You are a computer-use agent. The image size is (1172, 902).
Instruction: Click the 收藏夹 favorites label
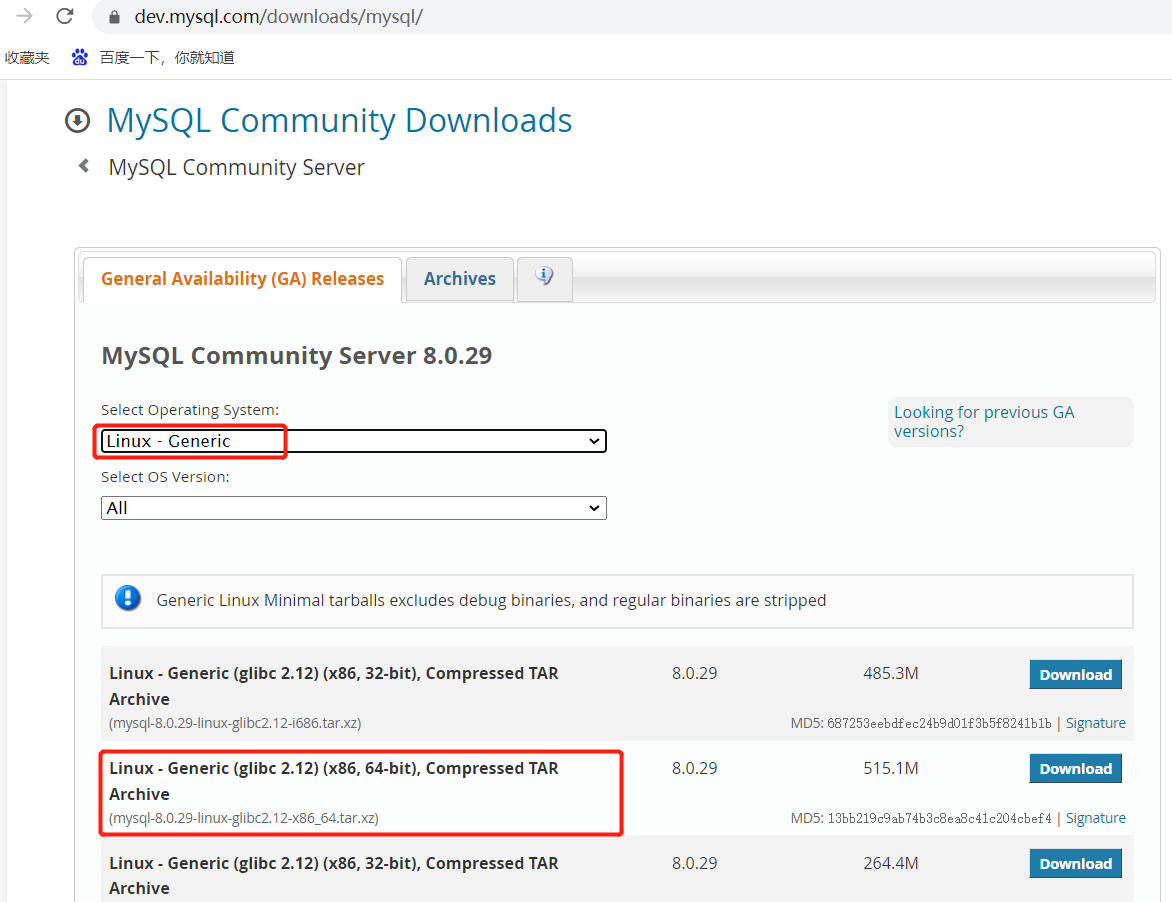pos(27,58)
